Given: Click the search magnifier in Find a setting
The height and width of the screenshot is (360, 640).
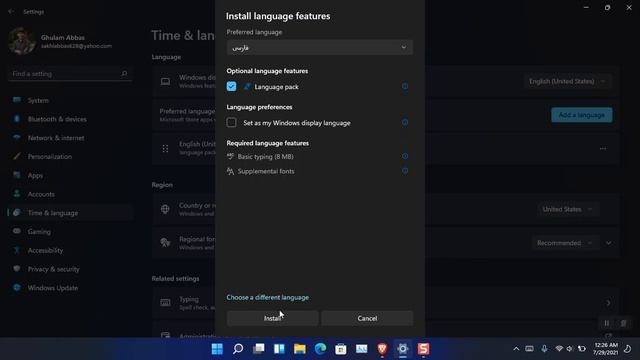Looking at the screenshot, I should pyautogui.click(x=124, y=74).
